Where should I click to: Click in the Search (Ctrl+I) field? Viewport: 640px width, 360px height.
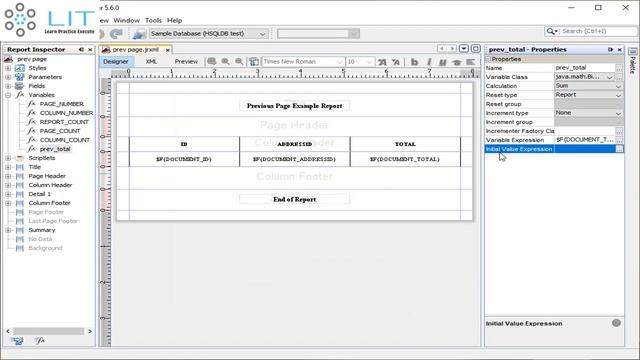[598, 31]
